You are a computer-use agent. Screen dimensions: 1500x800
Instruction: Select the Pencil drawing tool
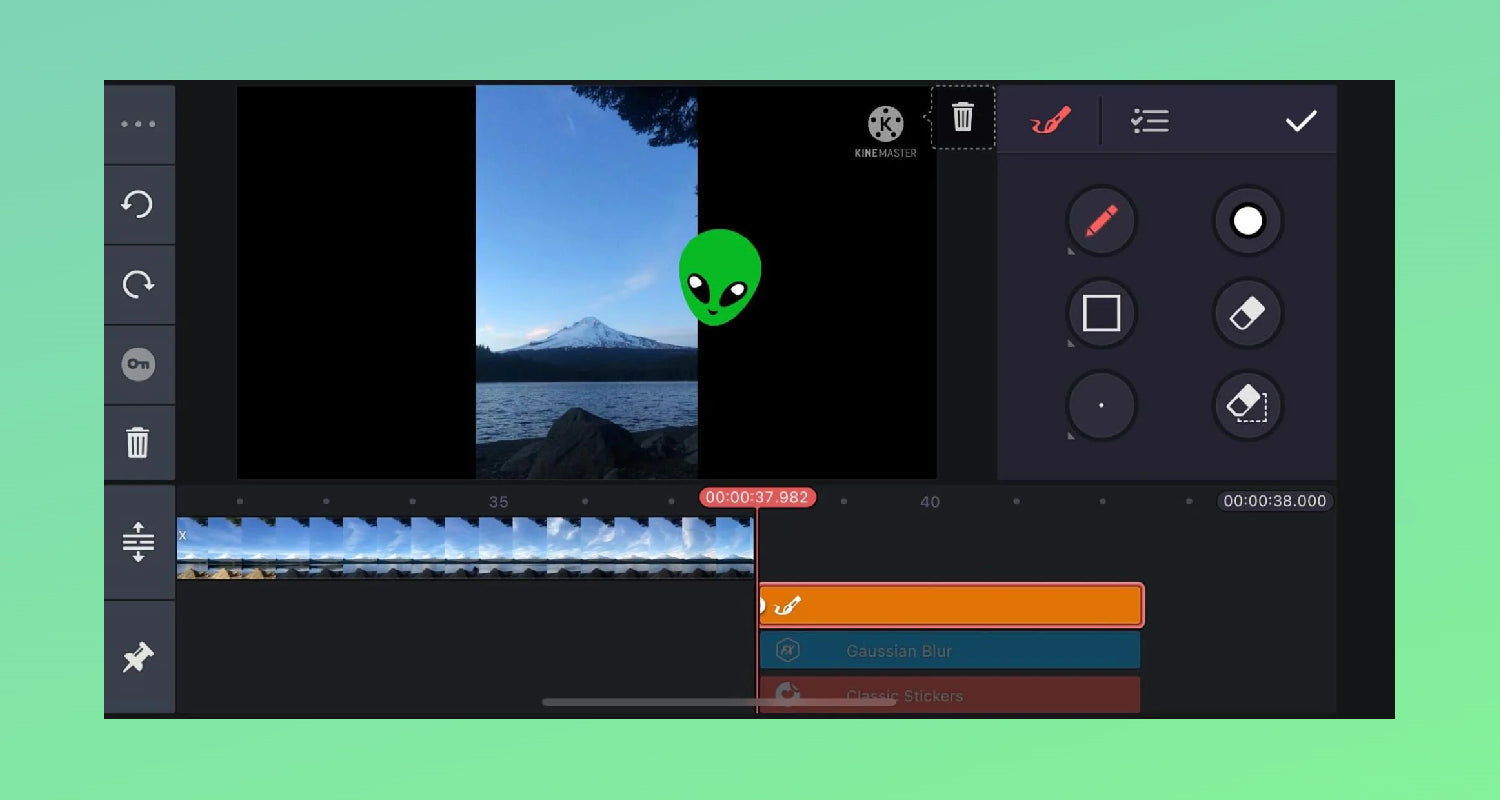coord(1101,221)
